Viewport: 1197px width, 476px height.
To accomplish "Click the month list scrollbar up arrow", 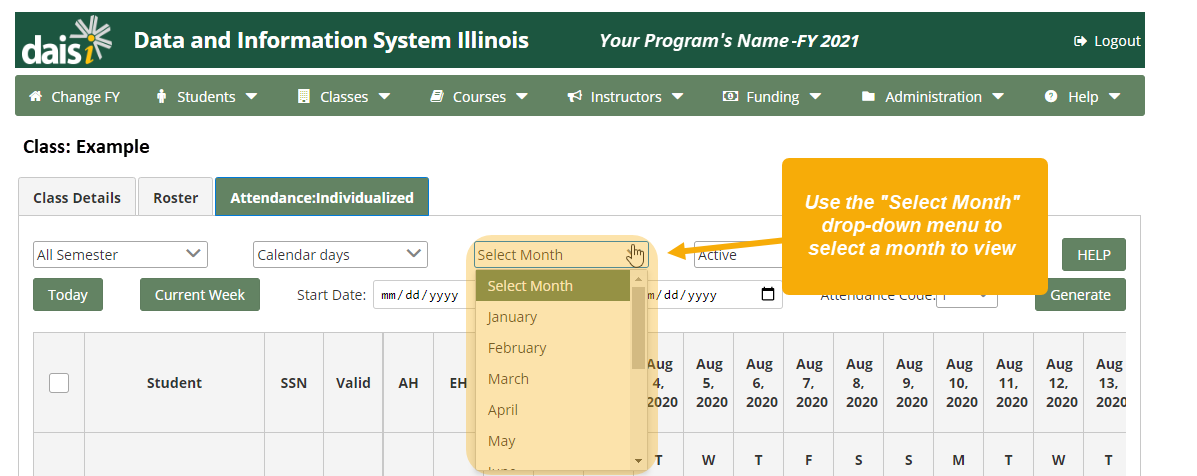I will click(x=639, y=278).
